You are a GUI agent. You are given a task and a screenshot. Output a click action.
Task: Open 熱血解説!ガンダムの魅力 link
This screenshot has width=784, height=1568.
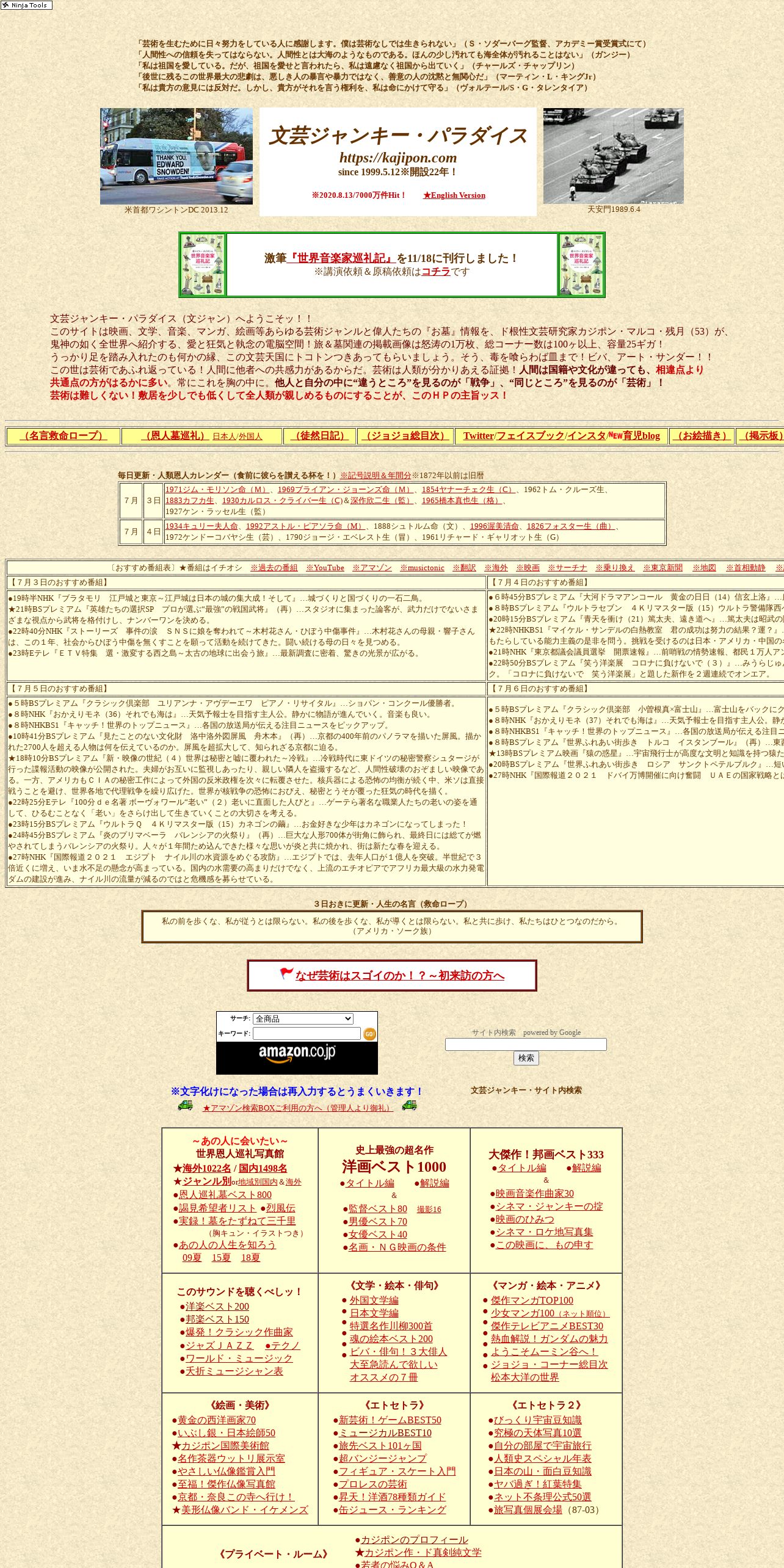pos(549,1338)
